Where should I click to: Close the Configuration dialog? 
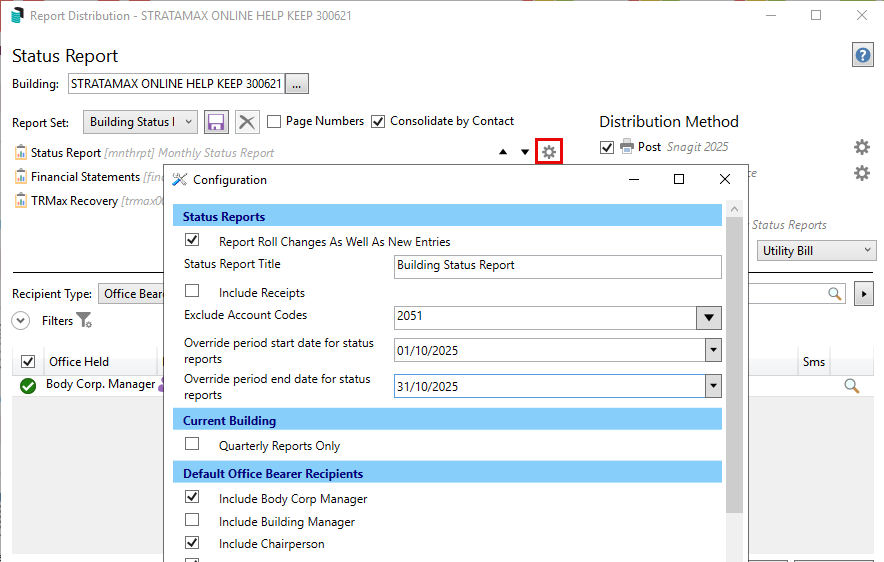[724, 179]
